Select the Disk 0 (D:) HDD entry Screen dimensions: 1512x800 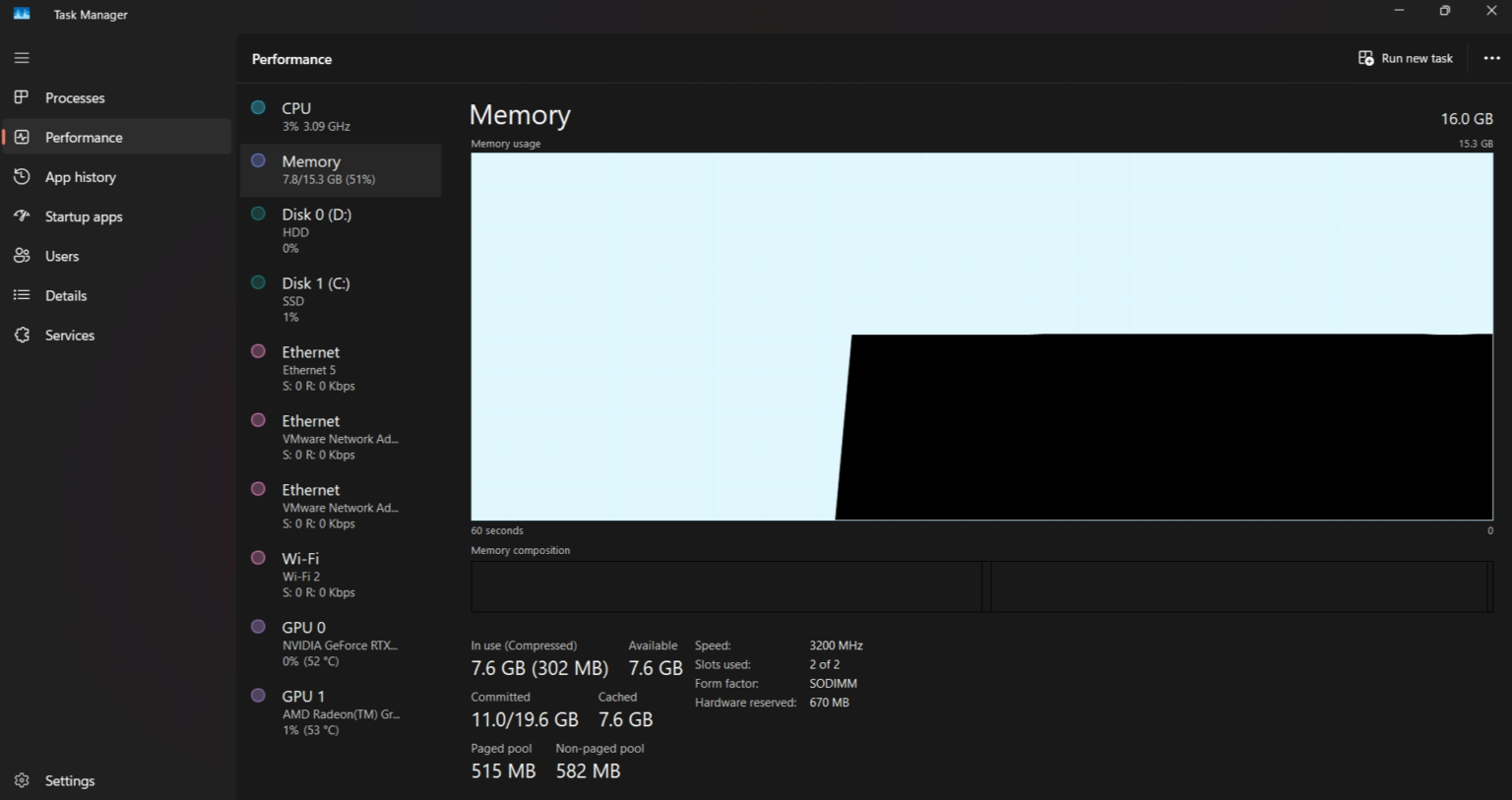point(340,229)
